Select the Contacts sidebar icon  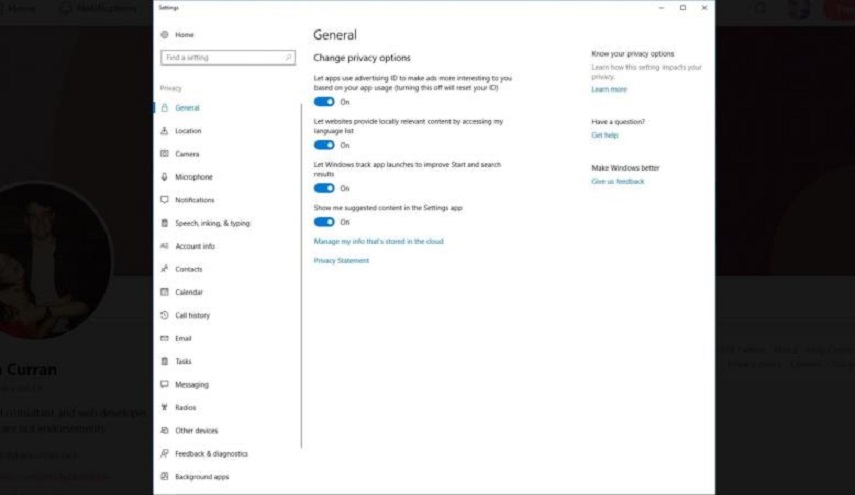click(x=164, y=269)
